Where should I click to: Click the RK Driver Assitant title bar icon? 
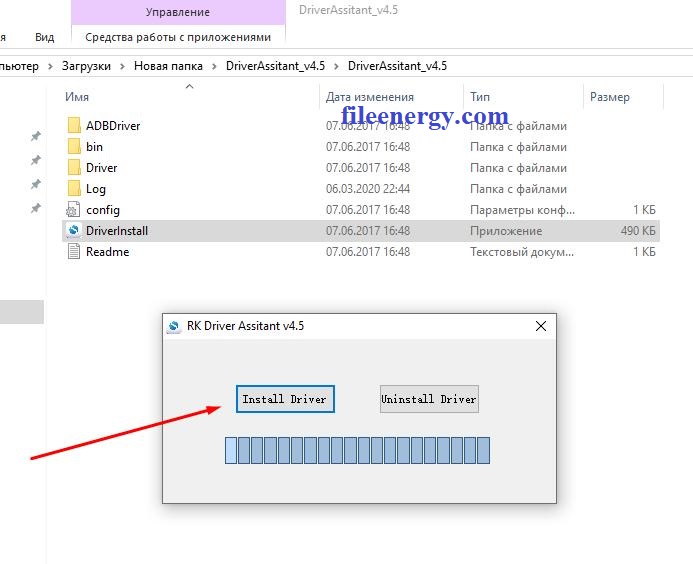(x=174, y=327)
